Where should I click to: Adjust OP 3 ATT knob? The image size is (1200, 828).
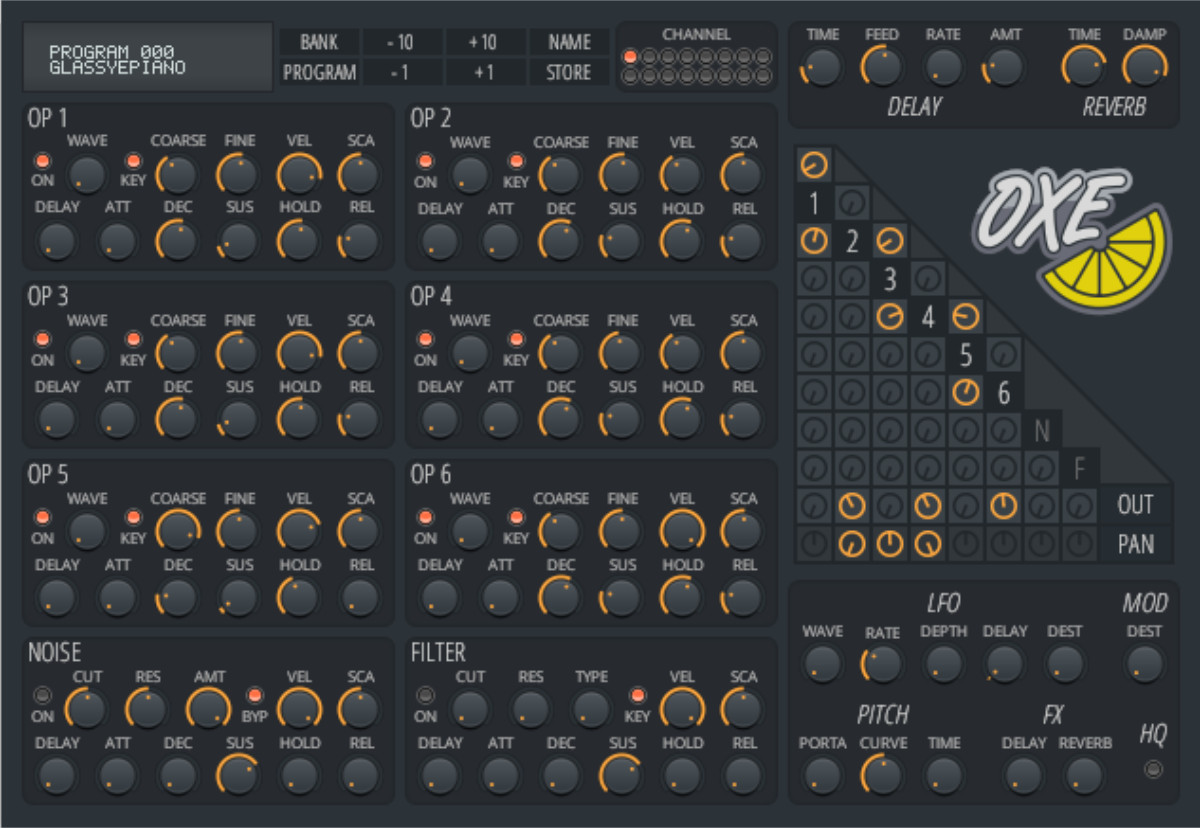pos(118,420)
